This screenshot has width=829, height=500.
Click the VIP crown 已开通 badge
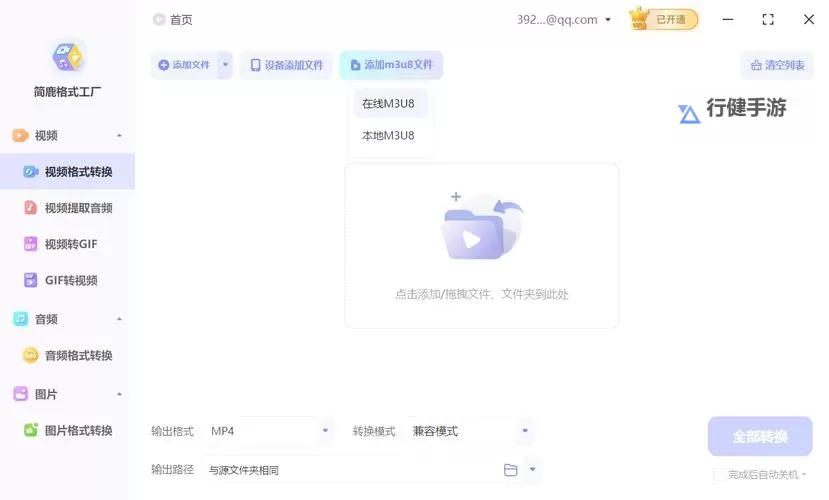[664, 20]
